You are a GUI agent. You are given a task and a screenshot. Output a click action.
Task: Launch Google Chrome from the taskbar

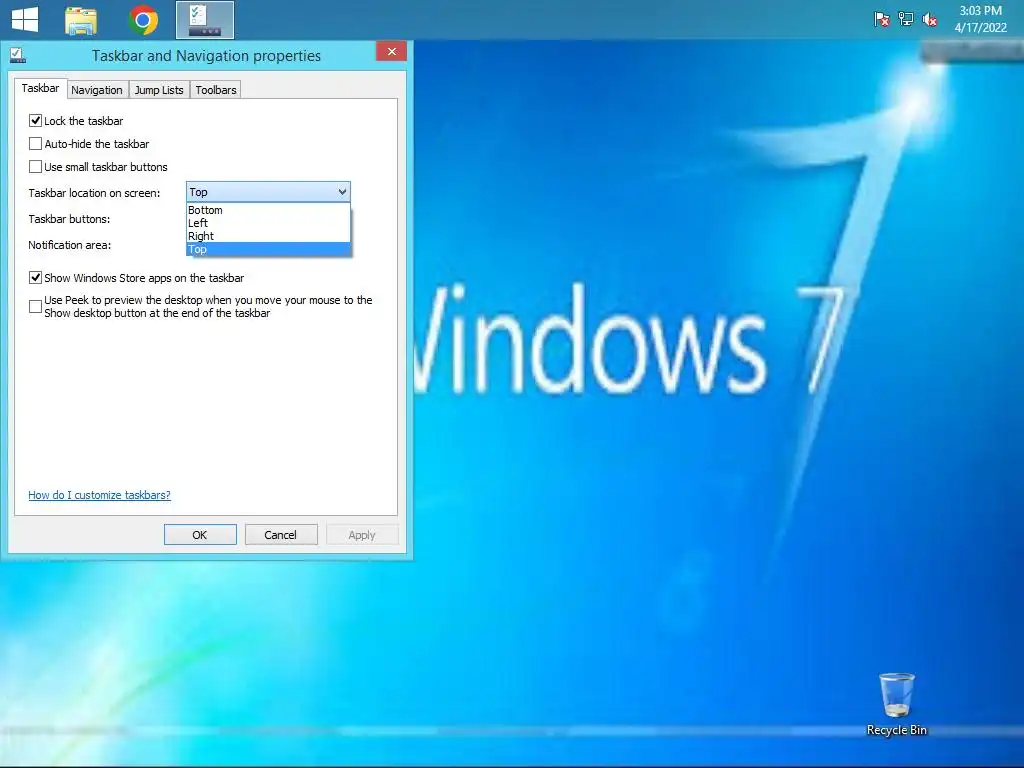[x=143, y=20]
